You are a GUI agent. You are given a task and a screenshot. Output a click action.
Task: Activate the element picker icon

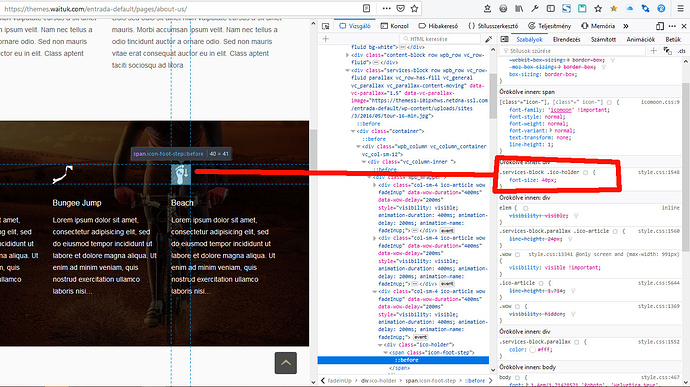326,26
